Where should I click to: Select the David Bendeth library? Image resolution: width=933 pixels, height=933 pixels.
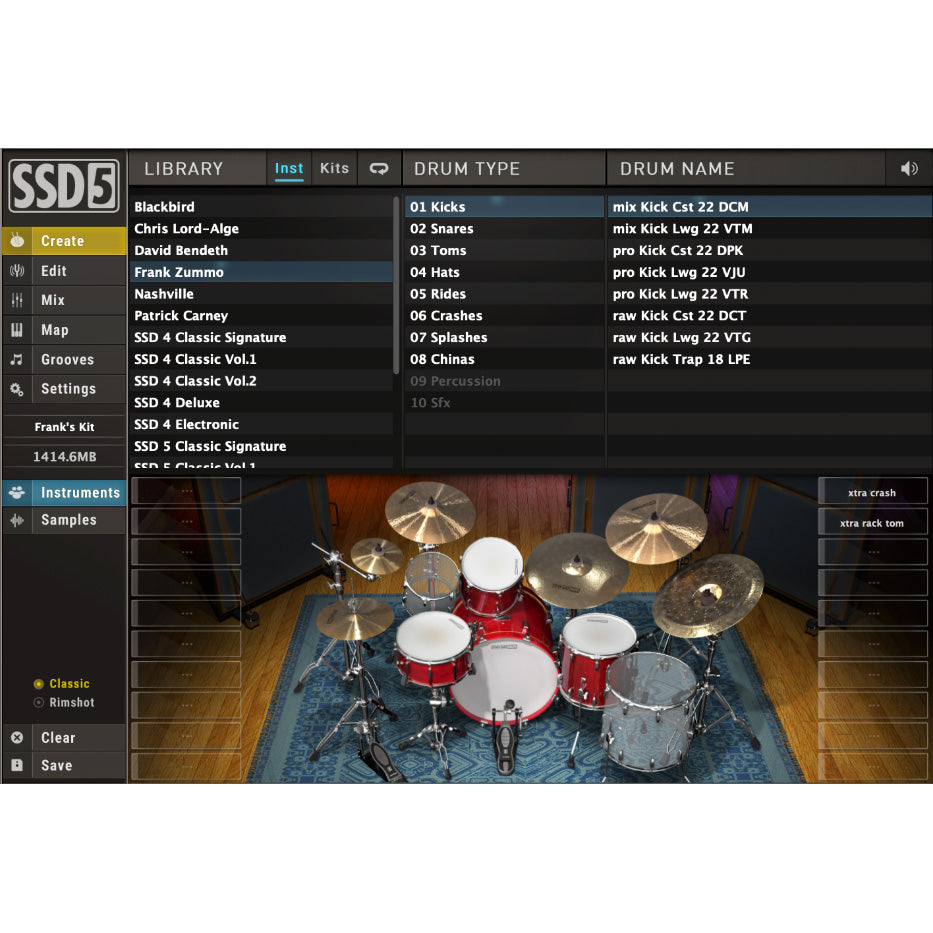(x=261, y=250)
